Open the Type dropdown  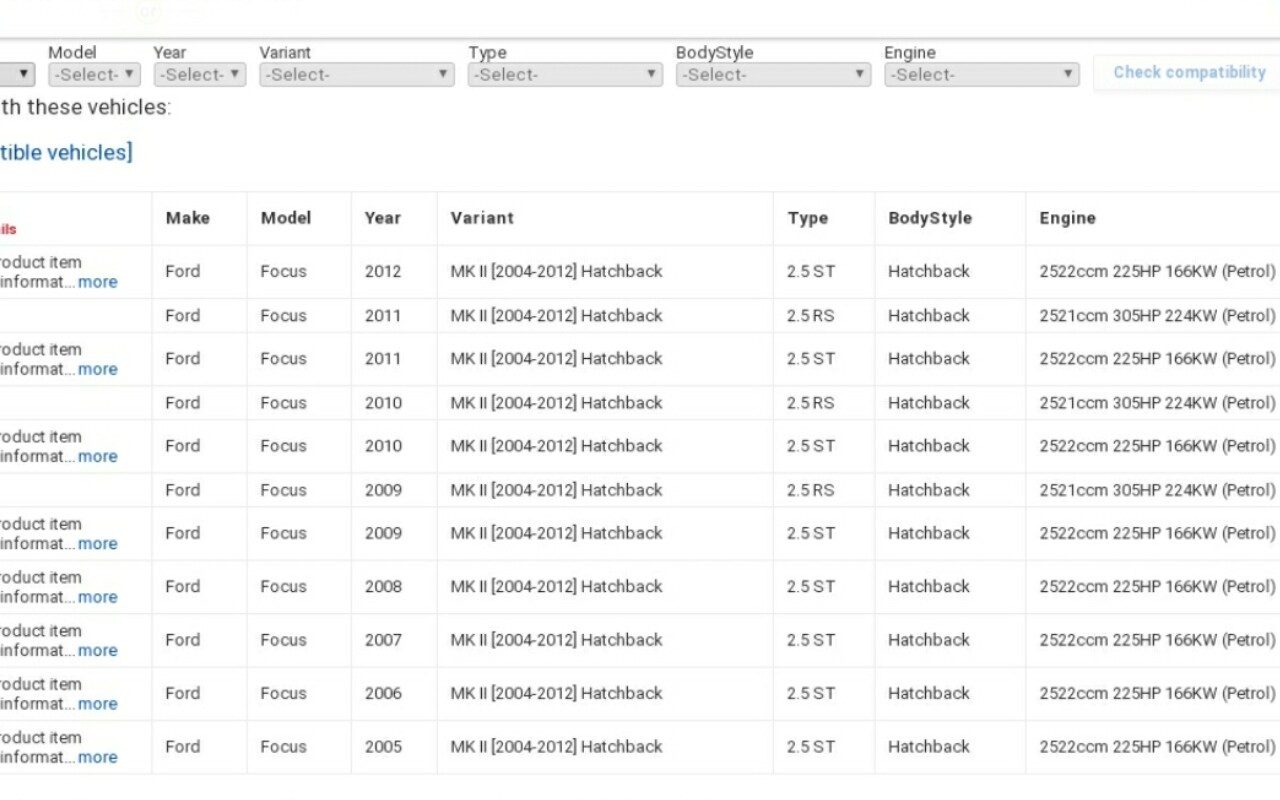(565, 74)
